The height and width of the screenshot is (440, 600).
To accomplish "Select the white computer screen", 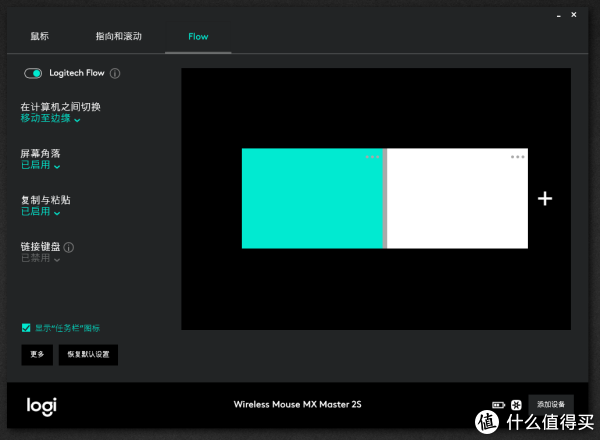I will [457, 198].
